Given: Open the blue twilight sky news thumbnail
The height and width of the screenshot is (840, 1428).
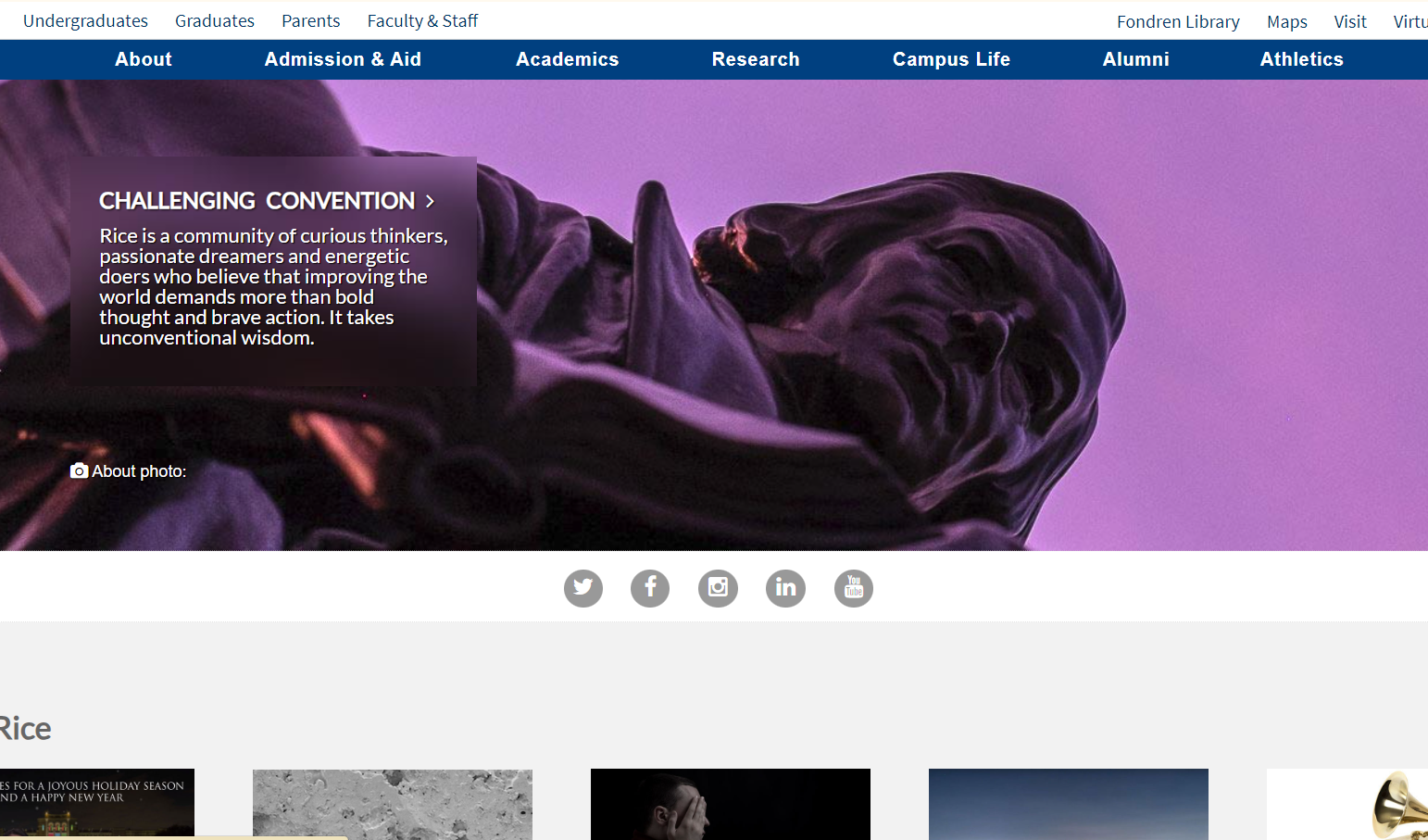Looking at the screenshot, I should point(1069,804).
